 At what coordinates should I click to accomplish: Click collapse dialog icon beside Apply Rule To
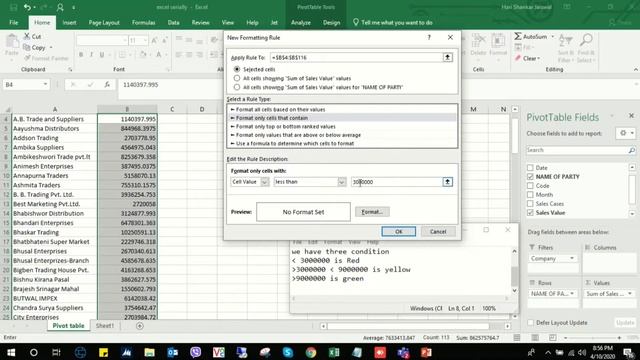(447, 58)
